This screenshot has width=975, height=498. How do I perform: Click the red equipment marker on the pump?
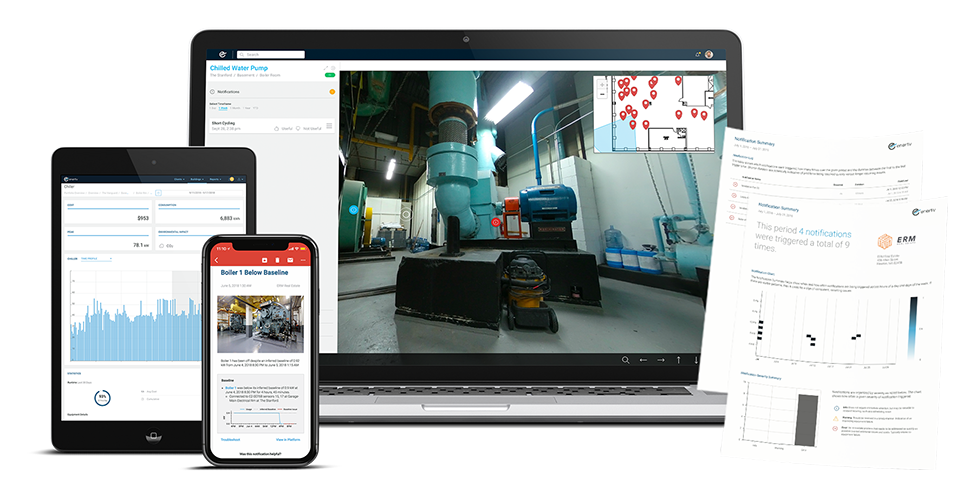click(x=496, y=221)
